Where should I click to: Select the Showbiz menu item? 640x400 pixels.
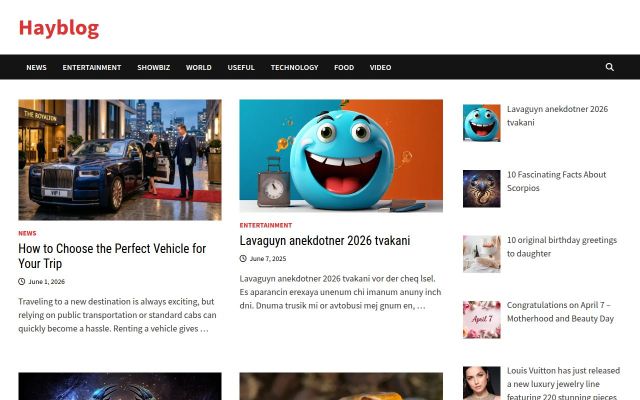point(153,67)
